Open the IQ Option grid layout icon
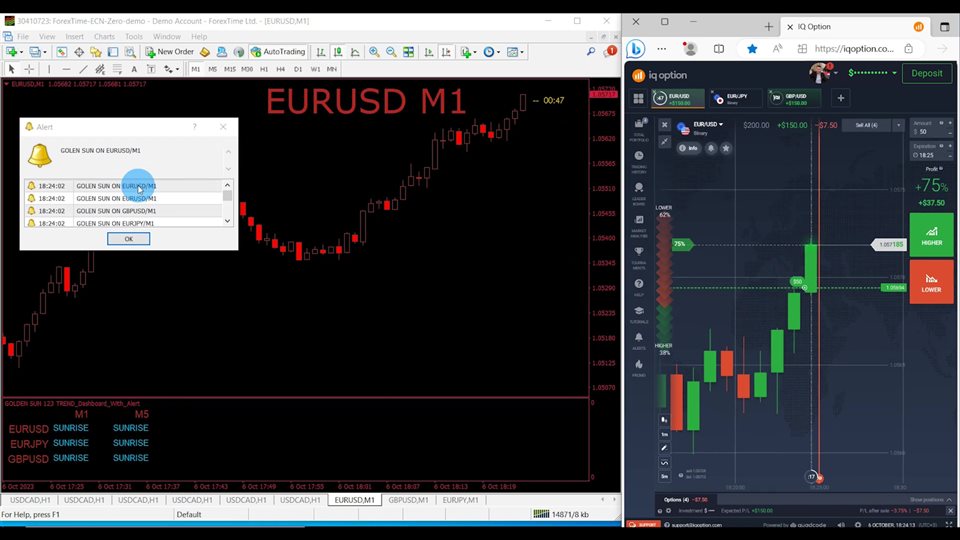 point(639,98)
